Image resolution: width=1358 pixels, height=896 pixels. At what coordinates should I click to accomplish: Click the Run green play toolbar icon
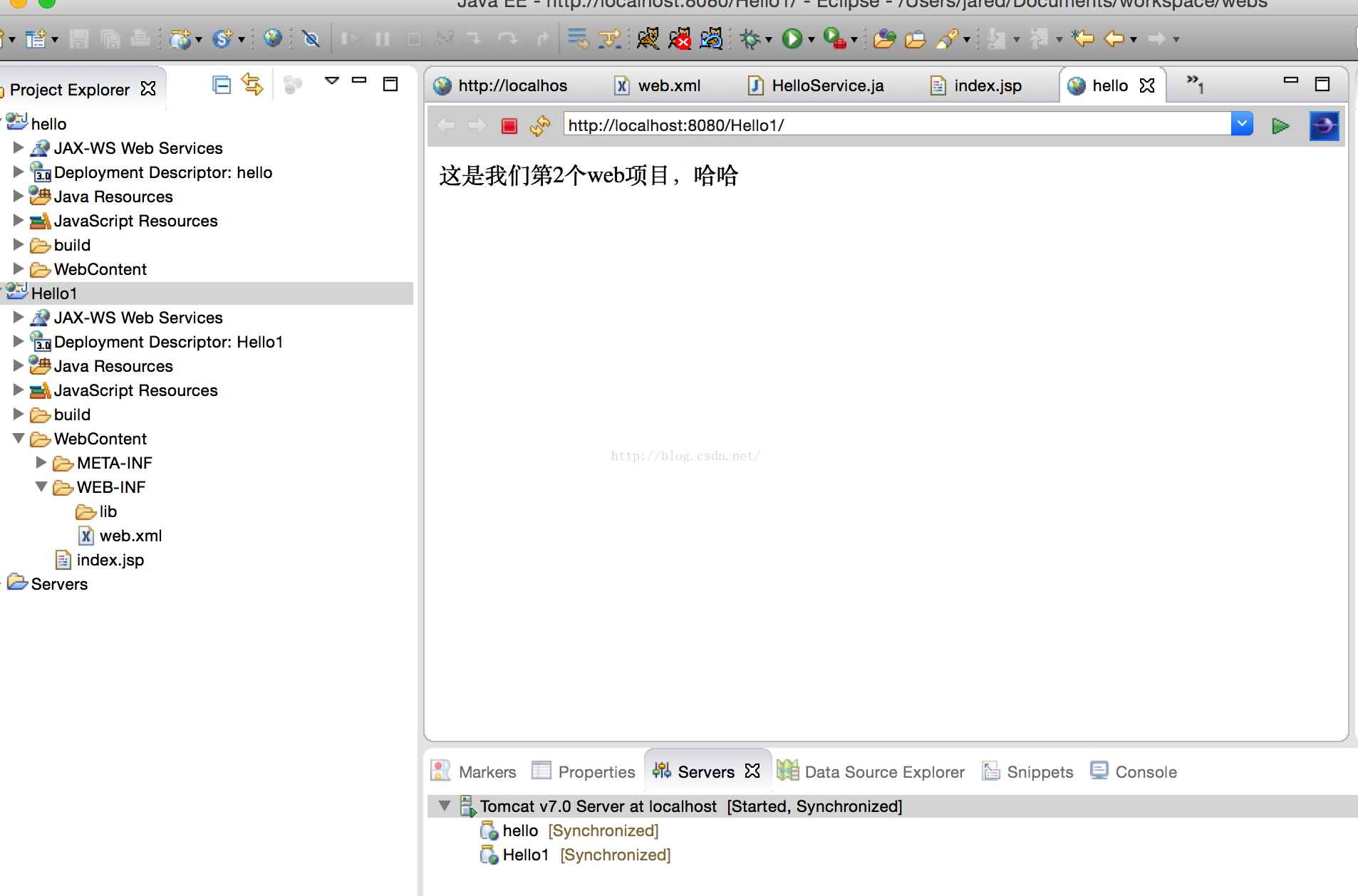tap(792, 38)
